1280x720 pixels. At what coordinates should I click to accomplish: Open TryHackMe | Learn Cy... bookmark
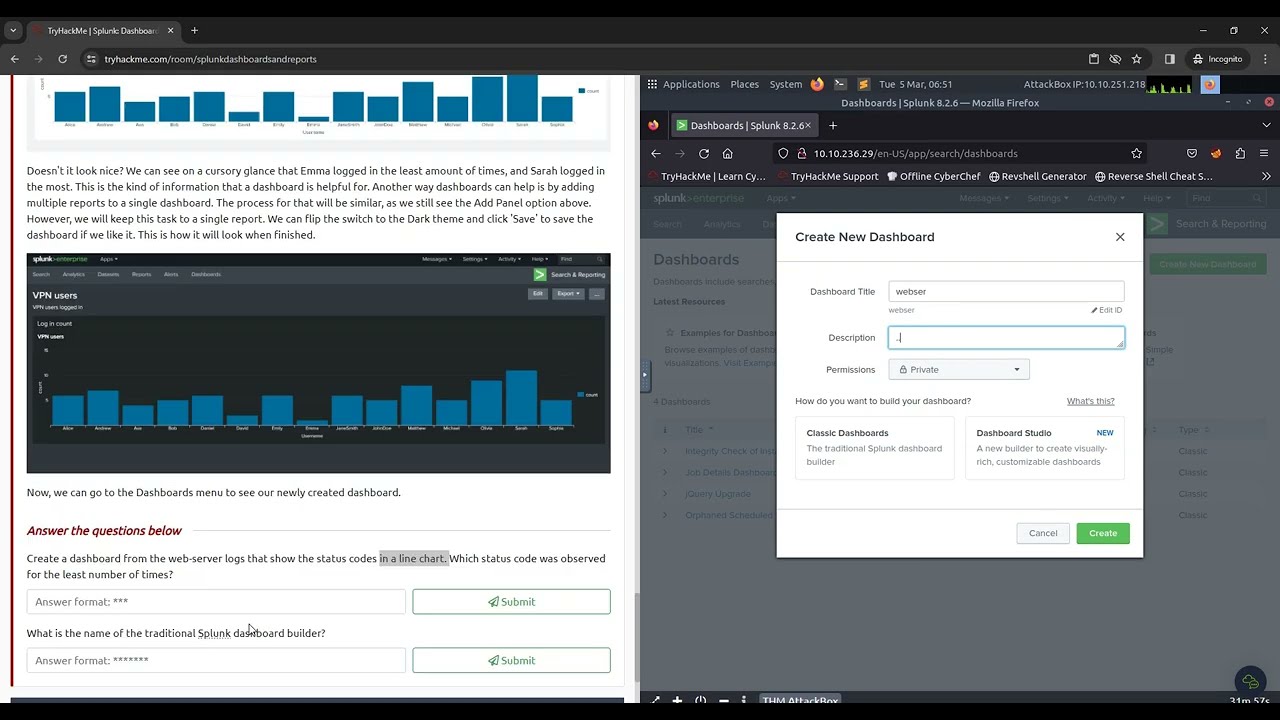click(706, 176)
